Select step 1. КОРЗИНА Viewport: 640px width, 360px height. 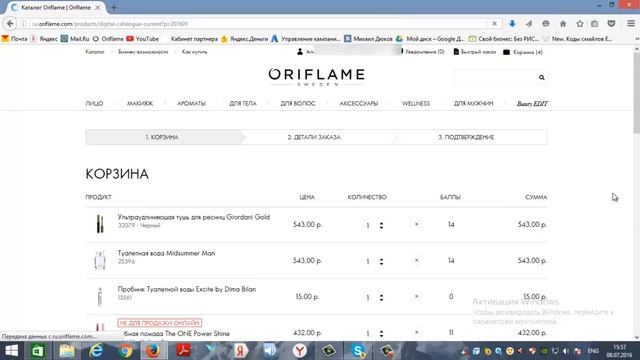pos(162,137)
